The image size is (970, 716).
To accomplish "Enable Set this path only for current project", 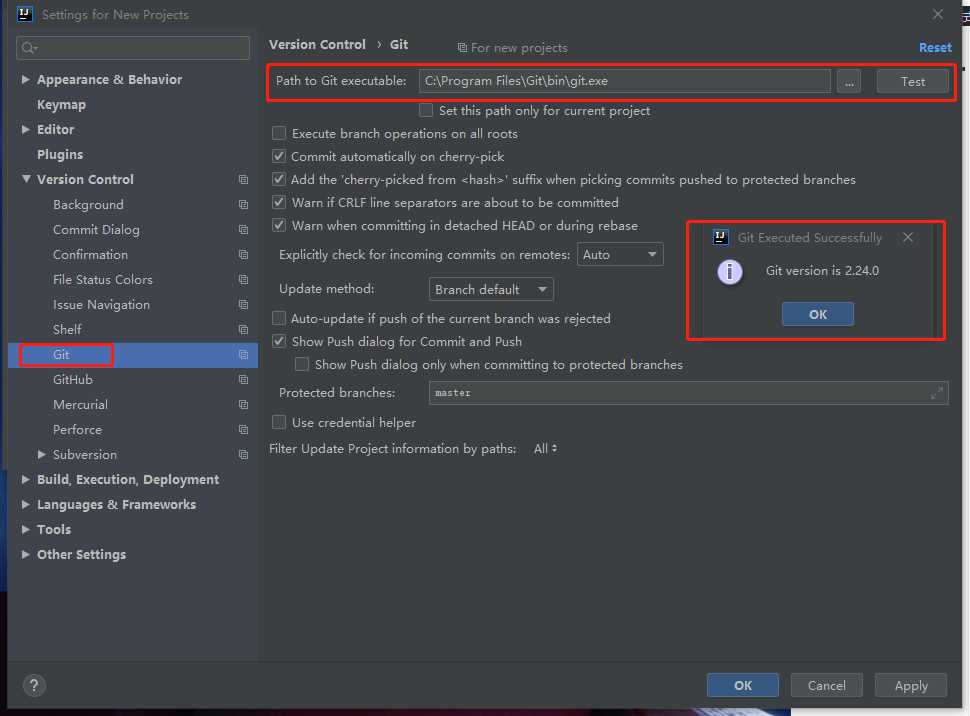I will pos(426,110).
